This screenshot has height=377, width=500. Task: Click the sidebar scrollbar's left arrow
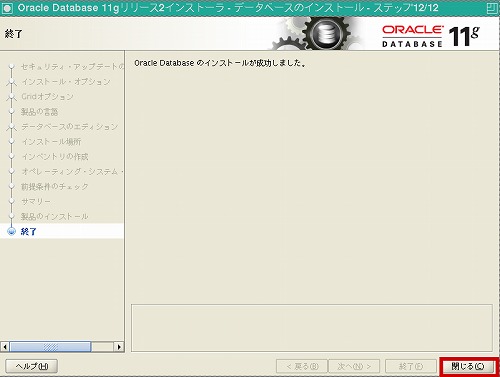[x=5, y=347]
